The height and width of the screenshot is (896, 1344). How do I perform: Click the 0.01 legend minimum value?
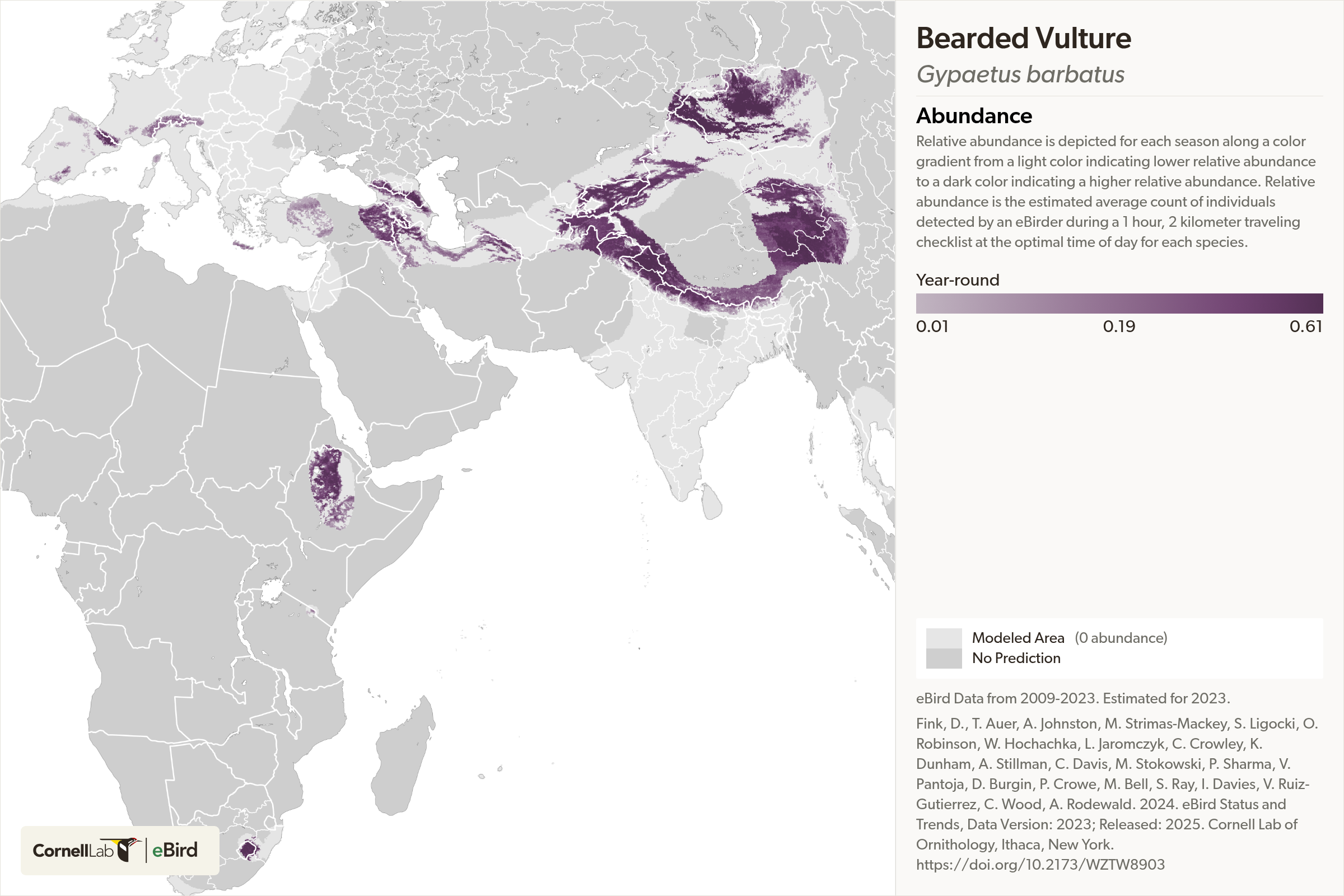point(932,326)
